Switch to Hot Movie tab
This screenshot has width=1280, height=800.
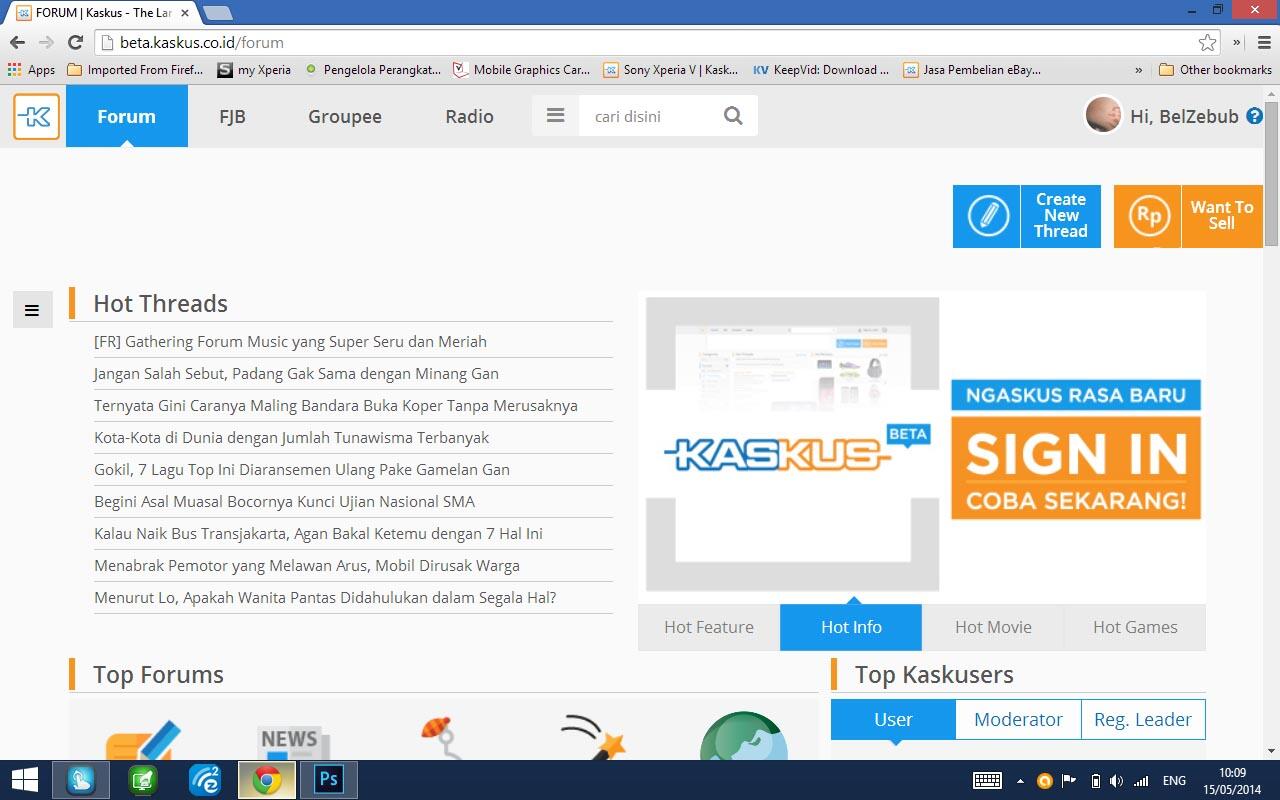[993, 627]
